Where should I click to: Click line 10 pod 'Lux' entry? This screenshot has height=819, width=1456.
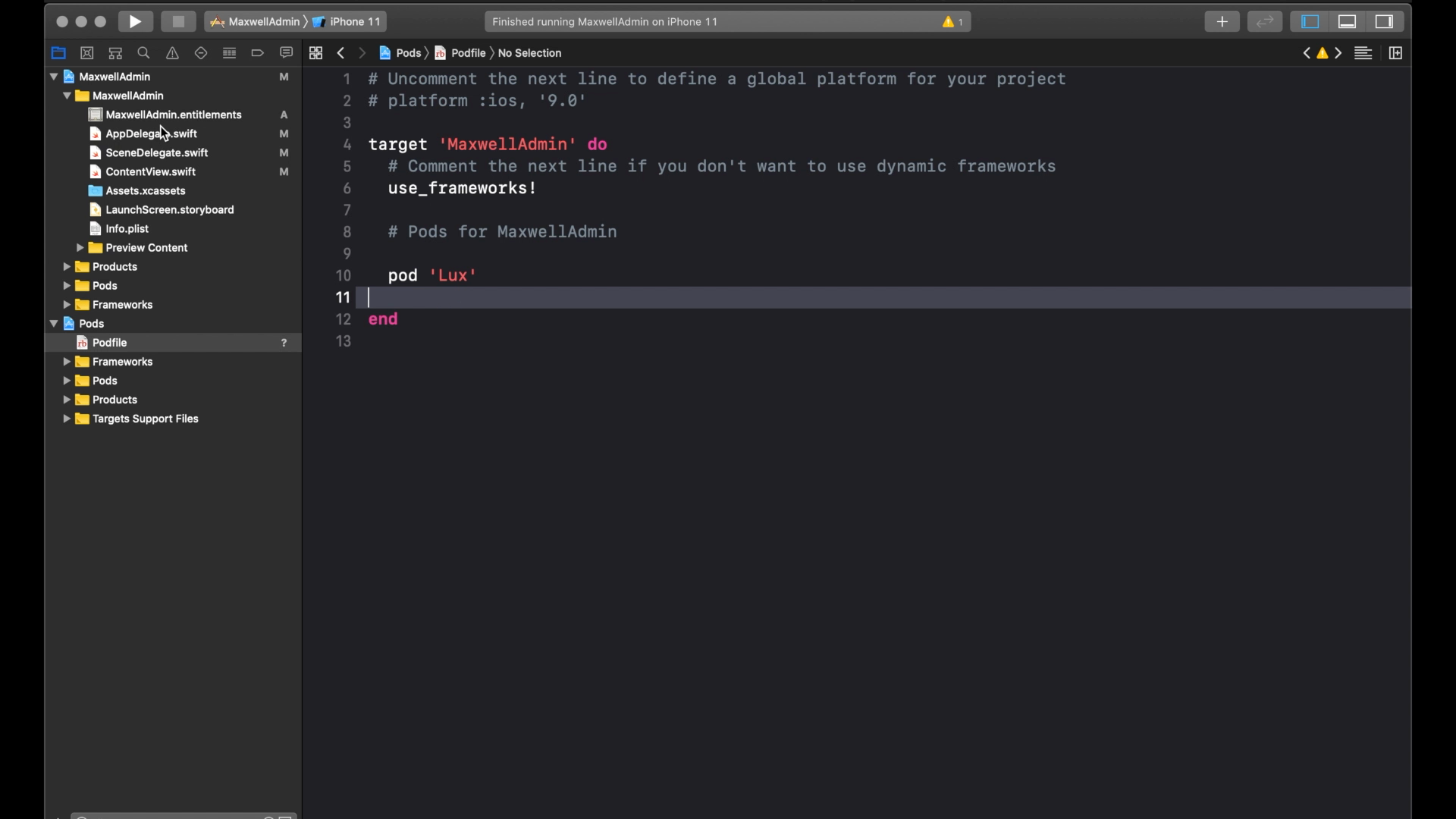coord(432,275)
